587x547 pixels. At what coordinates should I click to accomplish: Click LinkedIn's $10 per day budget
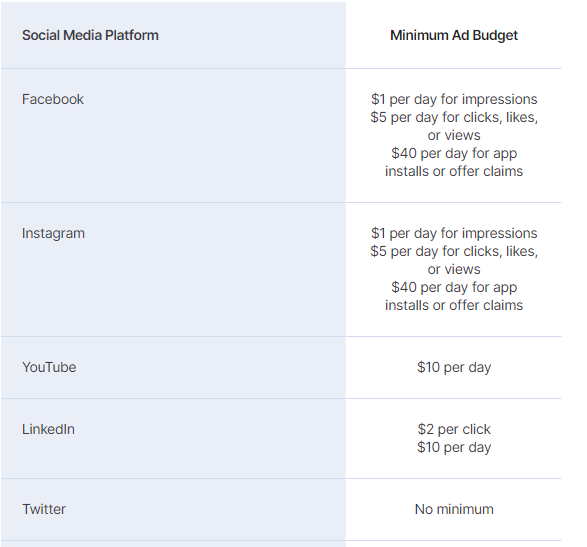coord(454,447)
